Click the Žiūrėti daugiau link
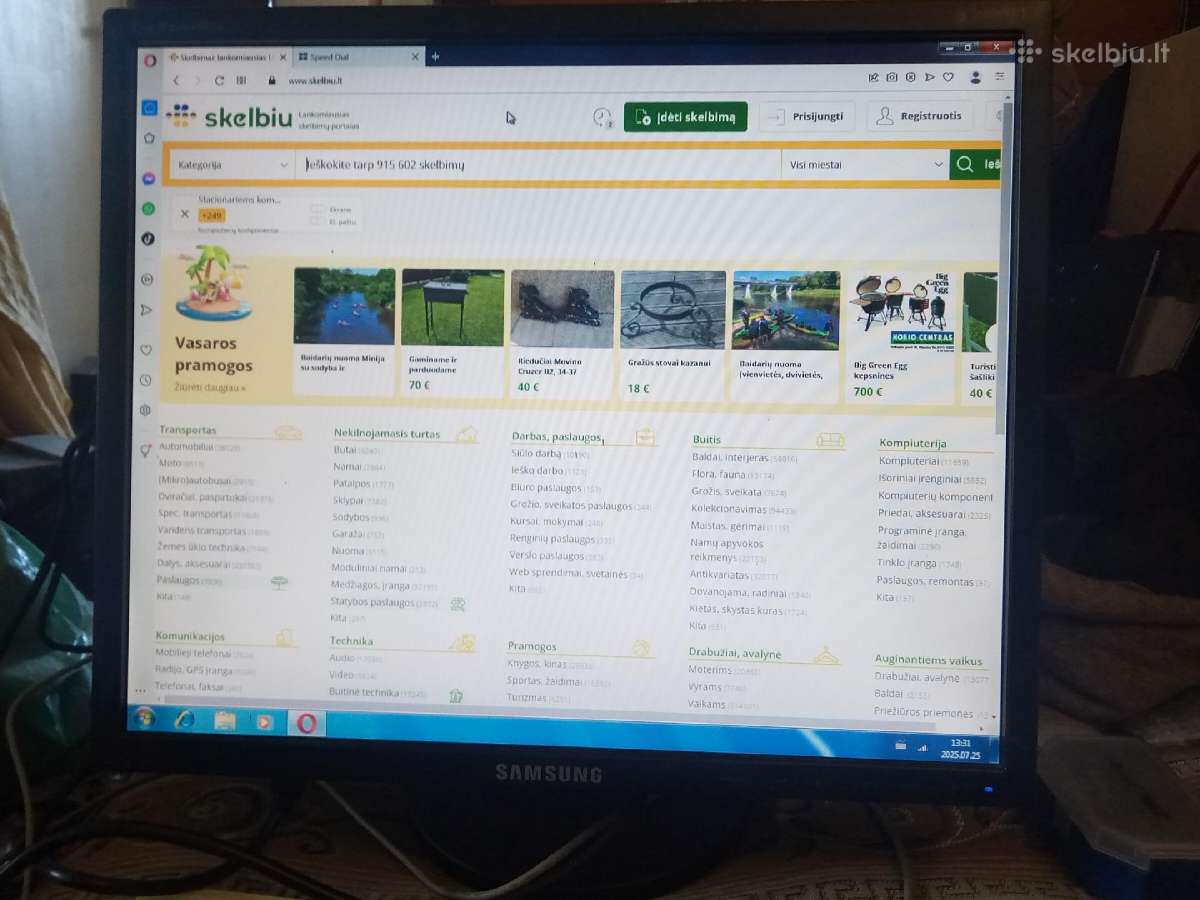1200x900 pixels. [209, 387]
